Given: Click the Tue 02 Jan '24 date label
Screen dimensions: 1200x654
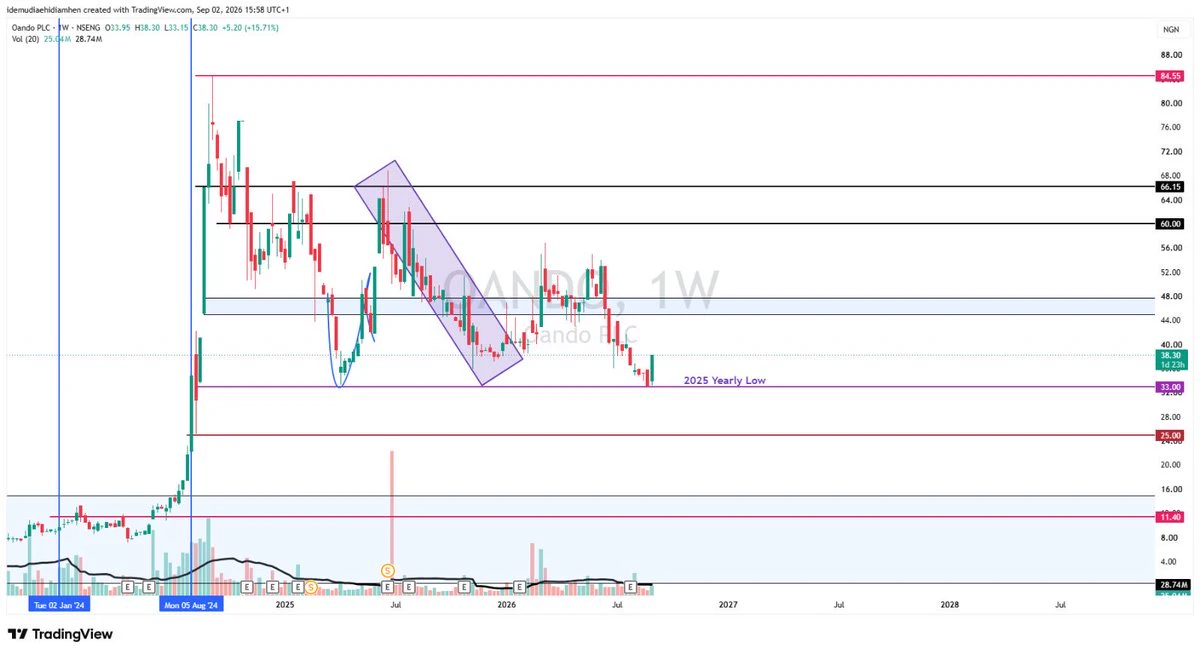Looking at the screenshot, I should point(59,605).
